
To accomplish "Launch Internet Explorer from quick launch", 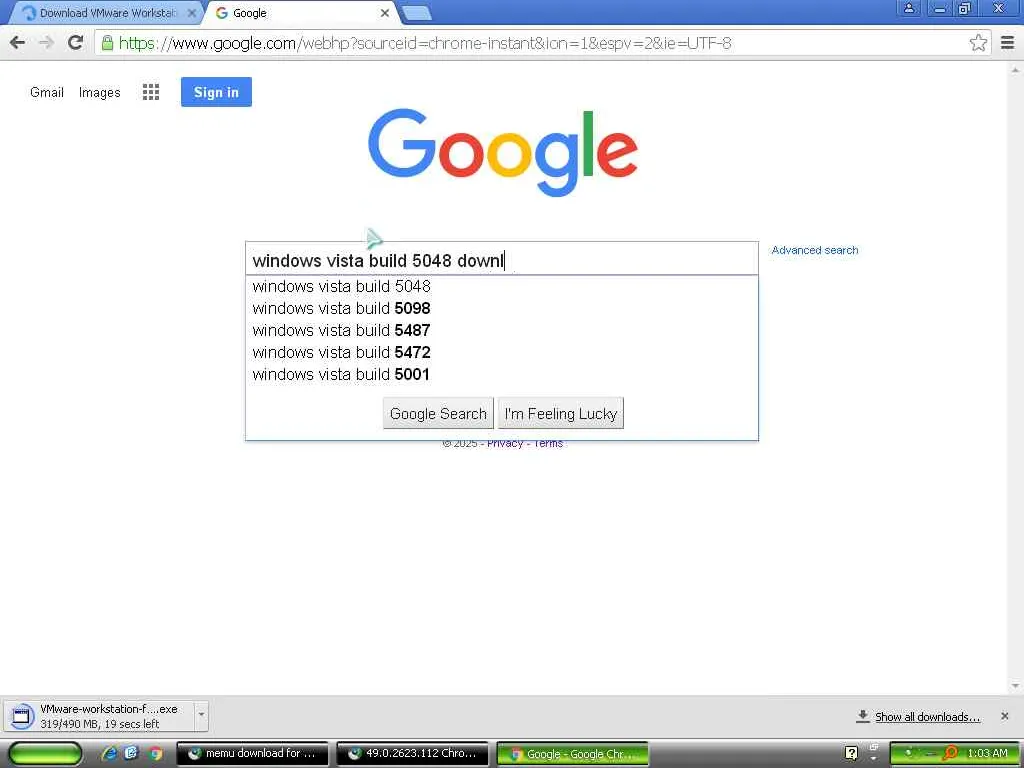I will (109, 753).
